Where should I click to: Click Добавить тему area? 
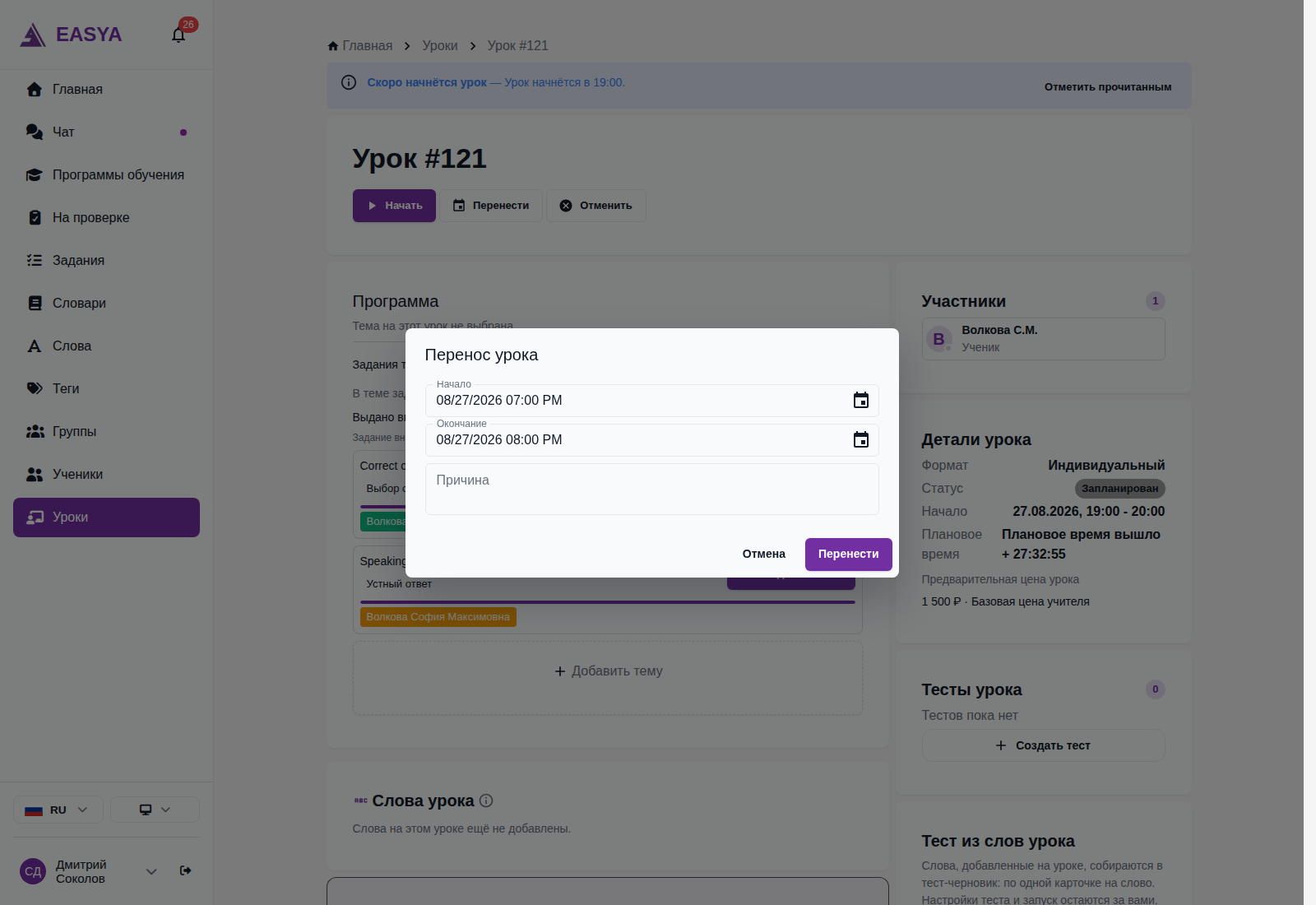pyautogui.click(x=608, y=678)
